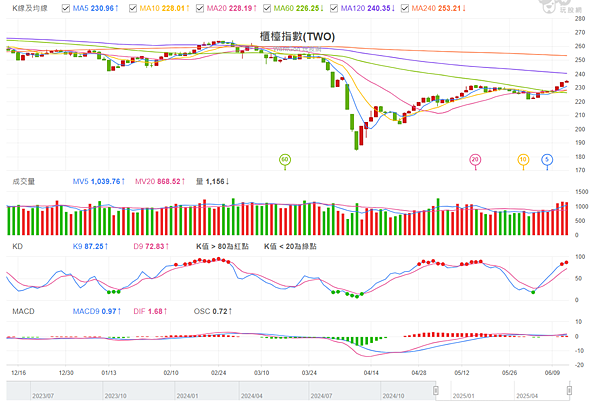Click the MA10 228.01 label
This screenshot has height=403, width=600.
(165, 8)
